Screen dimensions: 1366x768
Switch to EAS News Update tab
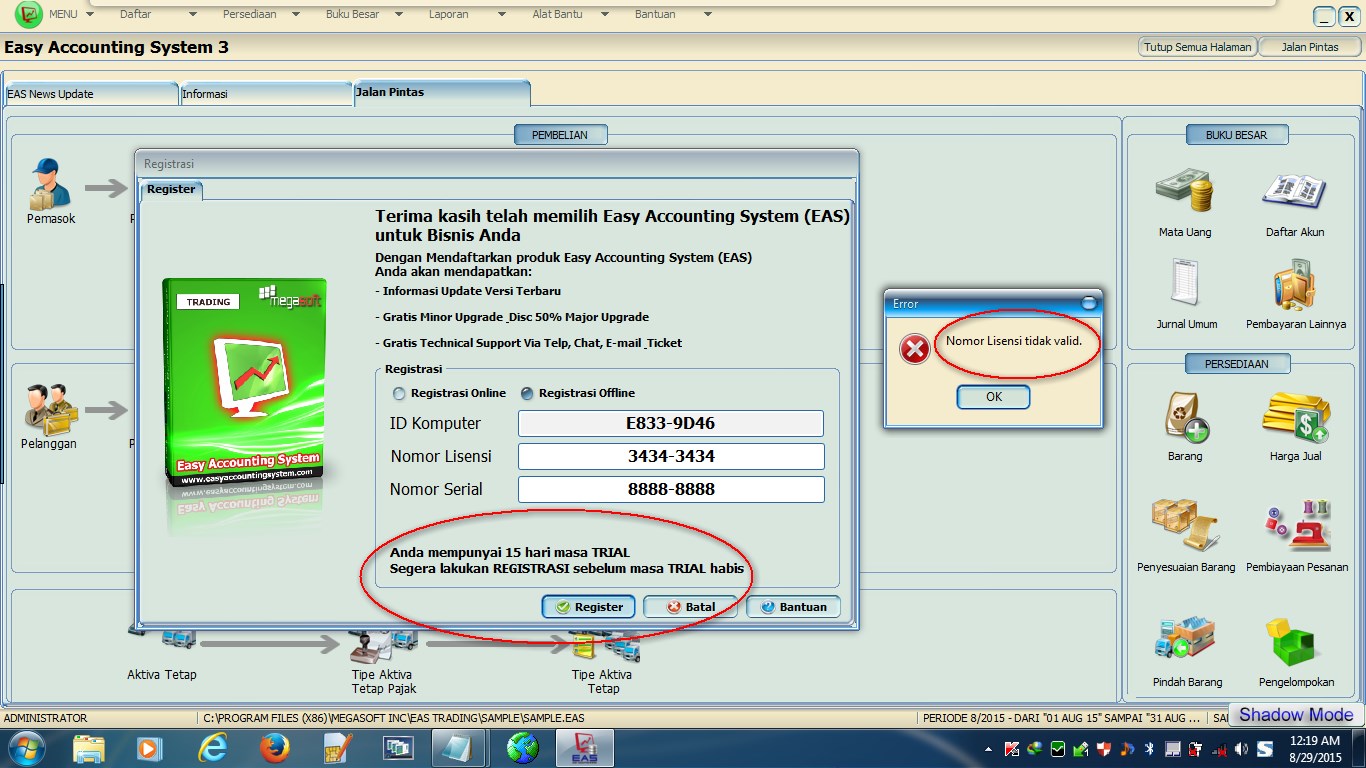pyautogui.click(x=91, y=94)
